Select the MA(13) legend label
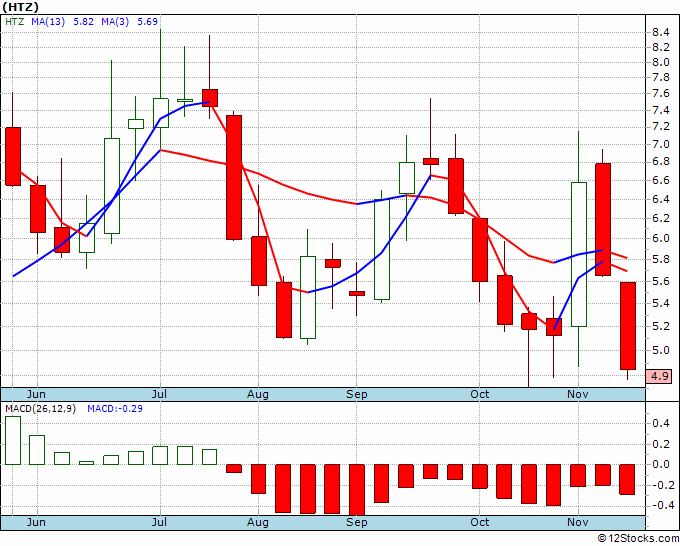This screenshot has width=680, height=546. click(x=48, y=22)
